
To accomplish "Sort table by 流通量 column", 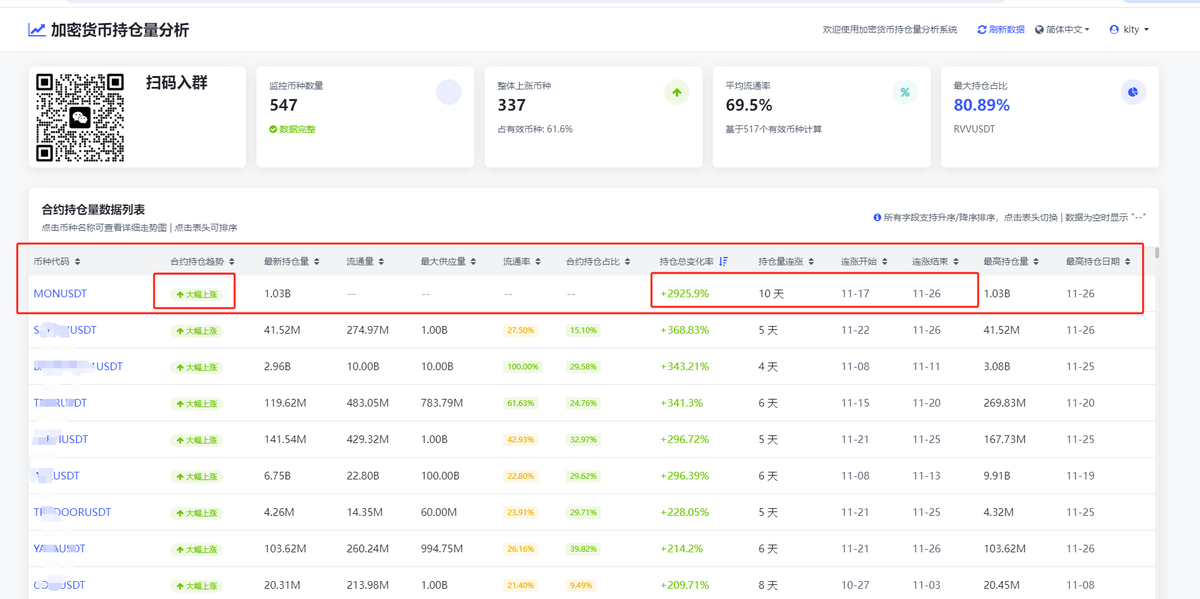I will click(365, 262).
